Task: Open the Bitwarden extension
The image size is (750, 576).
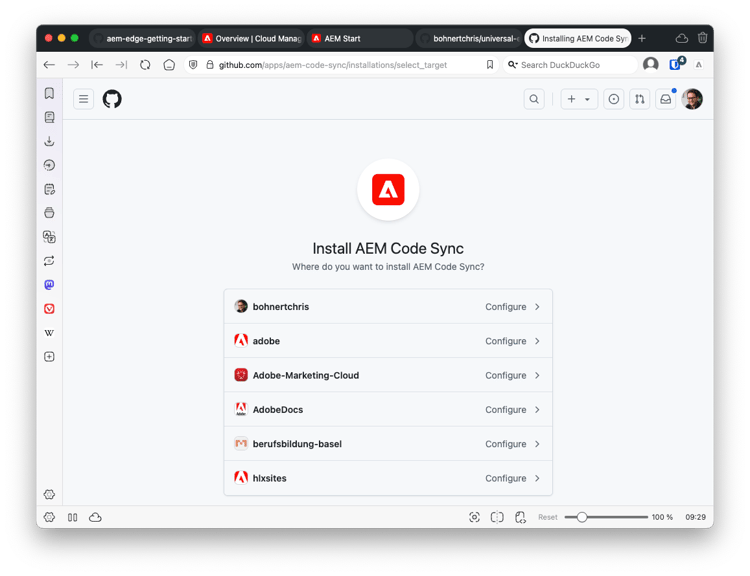Action: (x=676, y=64)
